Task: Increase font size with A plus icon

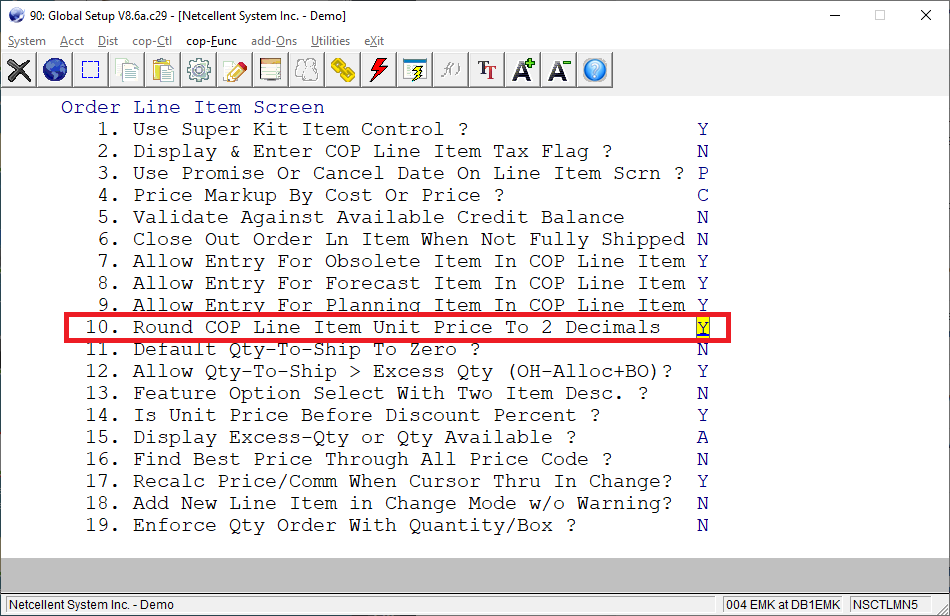Action: [523, 70]
